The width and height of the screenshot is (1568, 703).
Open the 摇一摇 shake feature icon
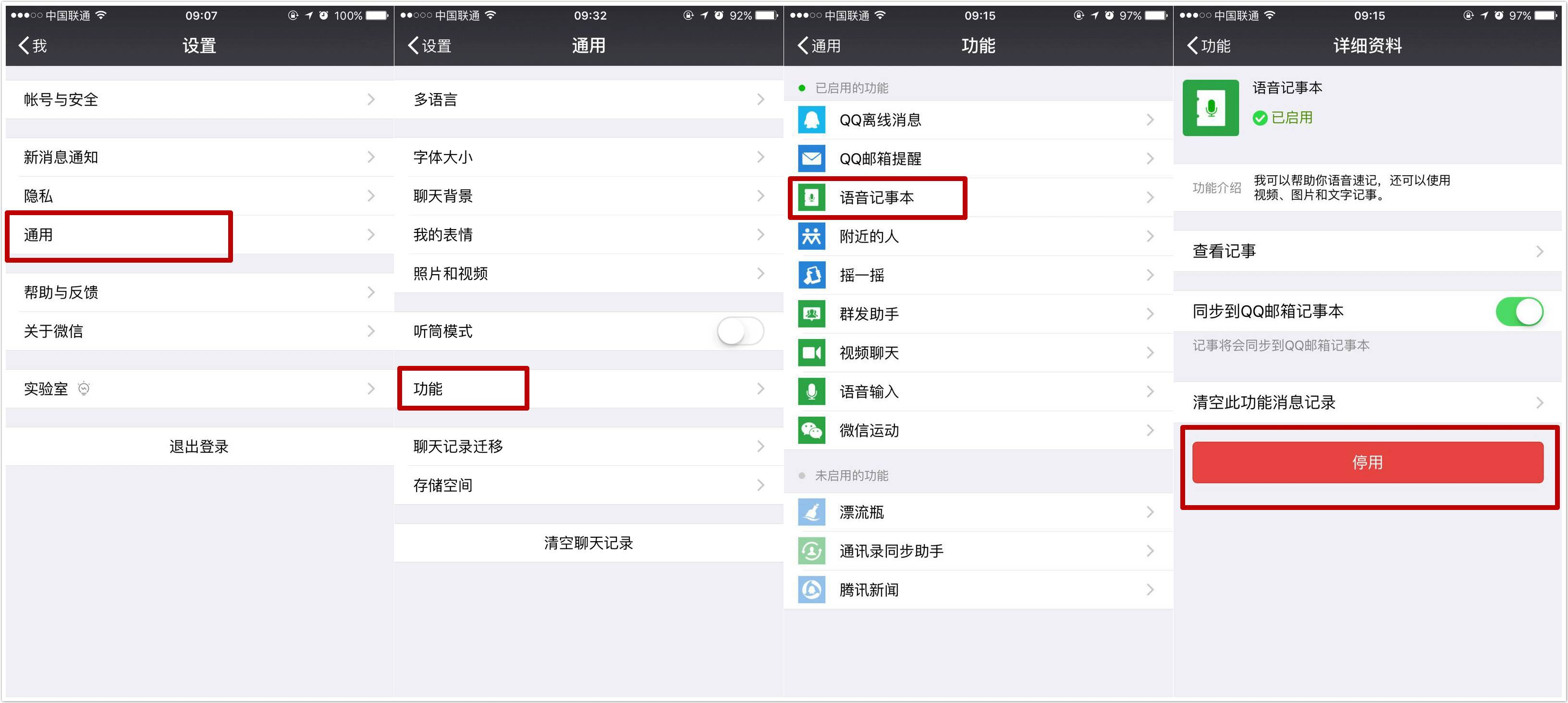pos(811,275)
